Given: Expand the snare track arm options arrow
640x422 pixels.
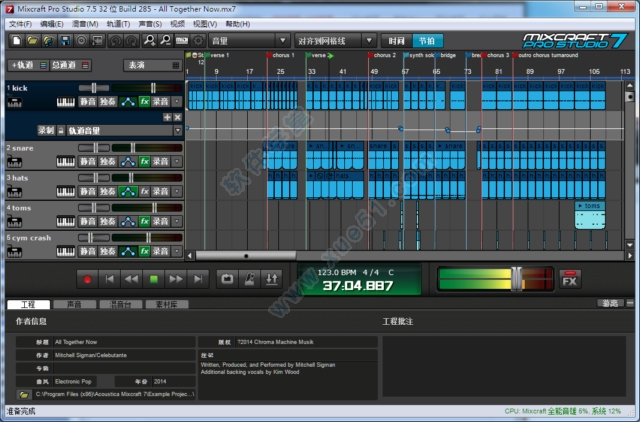Looking at the screenshot, I should coord(177,162).
